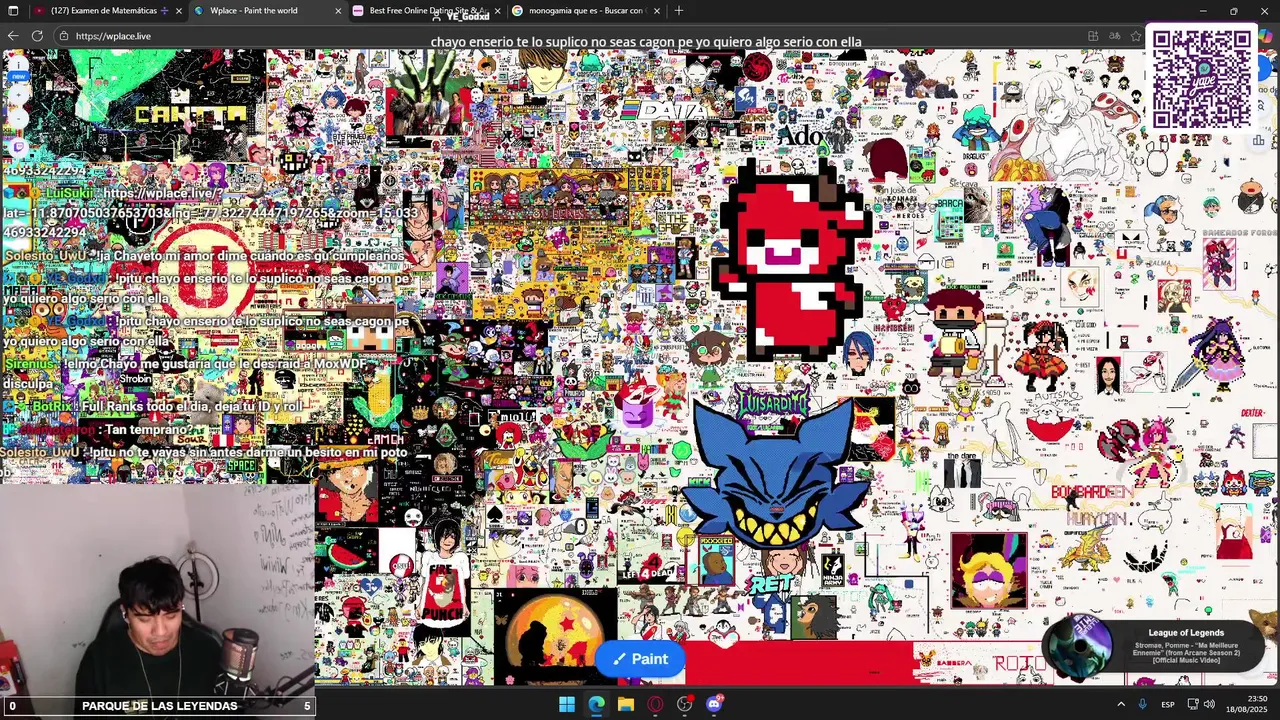Image resolution: width=1280 pixels, height=720 pixels.
Task: Expand hidden system tray icons
Action: [1120, 705]
